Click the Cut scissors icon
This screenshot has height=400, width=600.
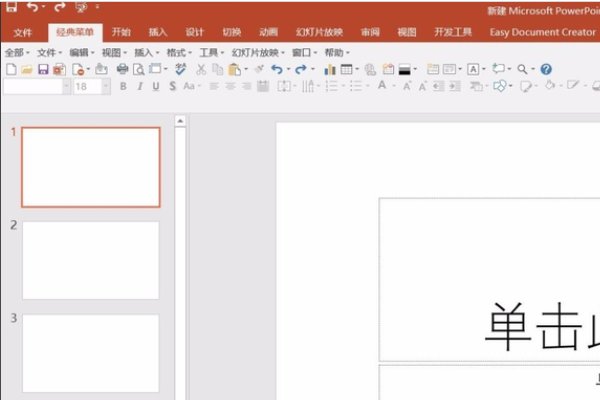click(201, 69)
